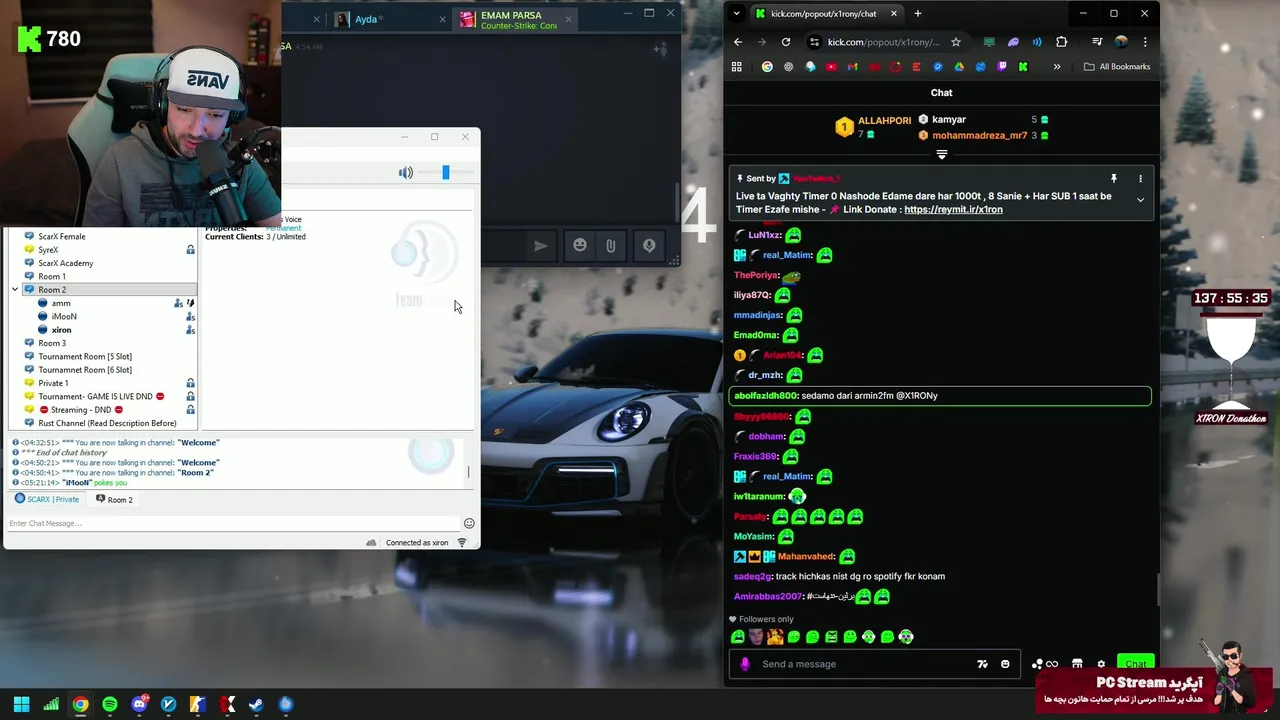Open Discord from the taskbar
The width and height of the screenshot is (1280, 720).
coord(139,704)
